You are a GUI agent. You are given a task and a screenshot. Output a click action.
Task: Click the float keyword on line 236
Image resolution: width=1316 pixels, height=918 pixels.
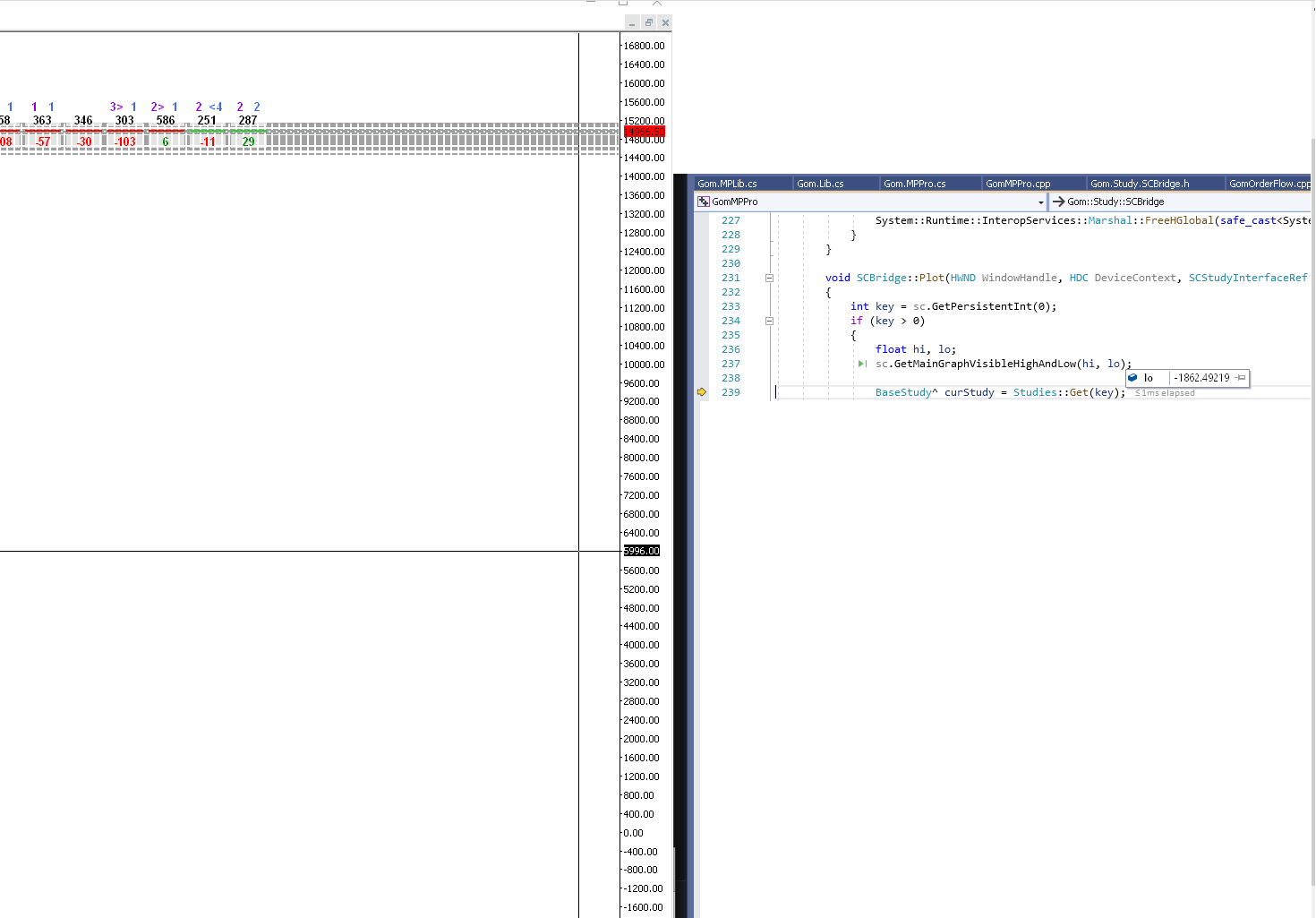click(891, 349)
